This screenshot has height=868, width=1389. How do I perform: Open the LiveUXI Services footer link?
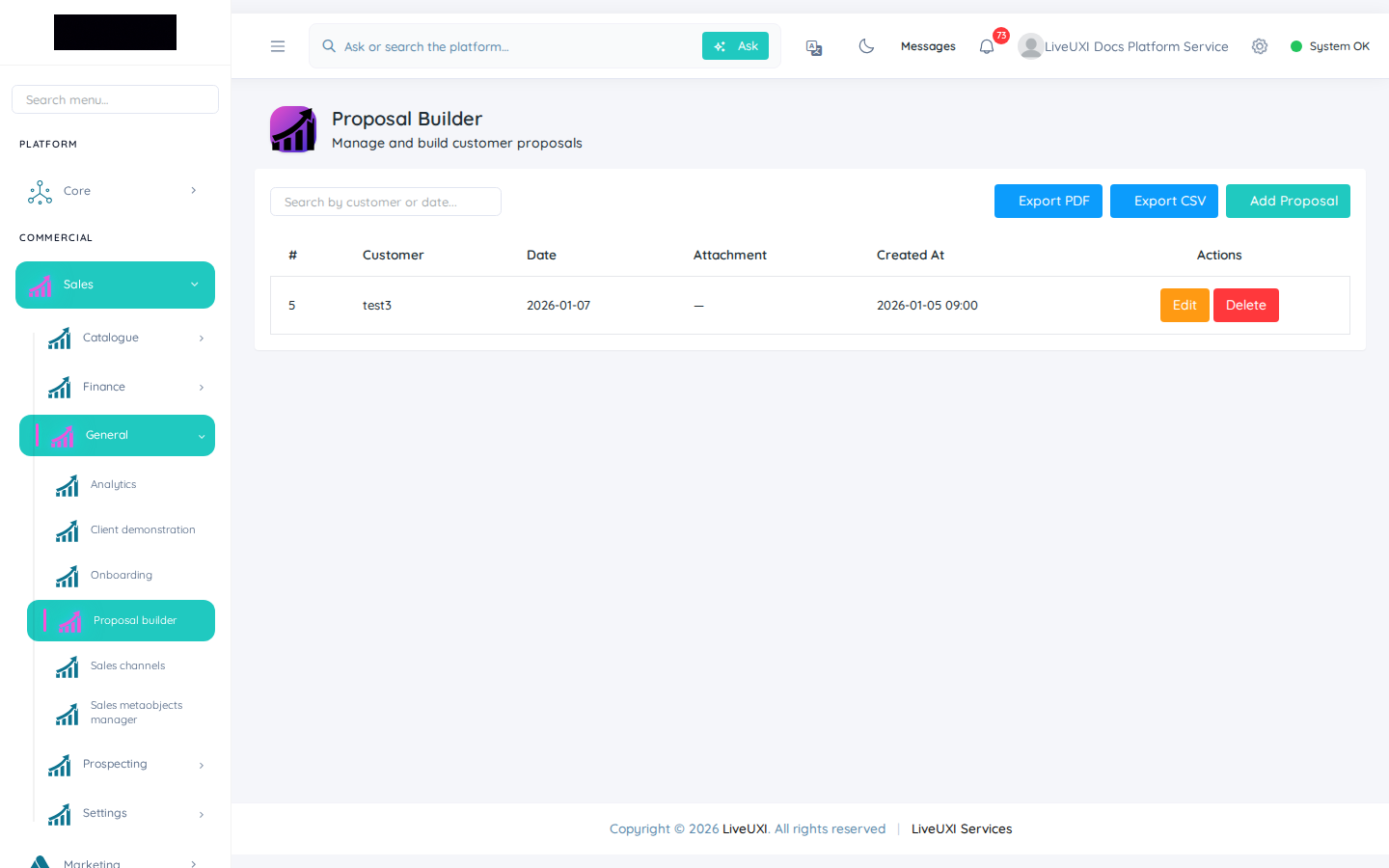(x=962, y=828)
